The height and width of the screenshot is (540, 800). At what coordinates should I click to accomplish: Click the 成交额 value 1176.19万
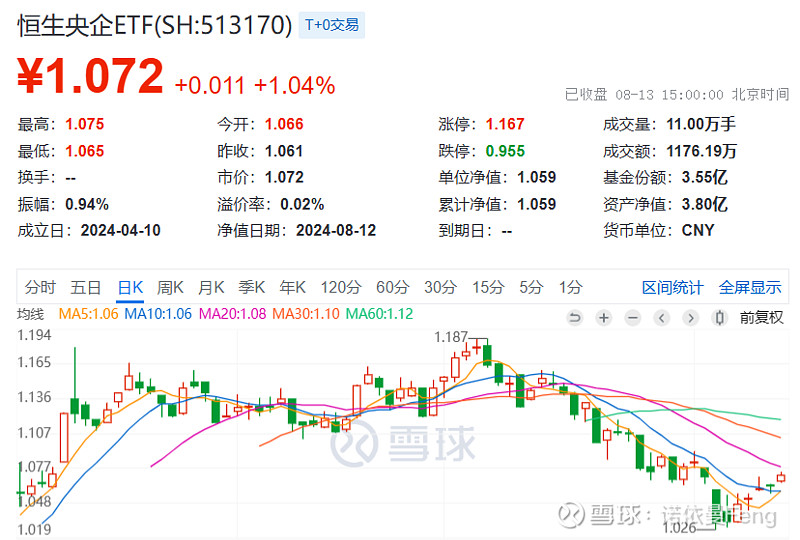pos(702,151)
